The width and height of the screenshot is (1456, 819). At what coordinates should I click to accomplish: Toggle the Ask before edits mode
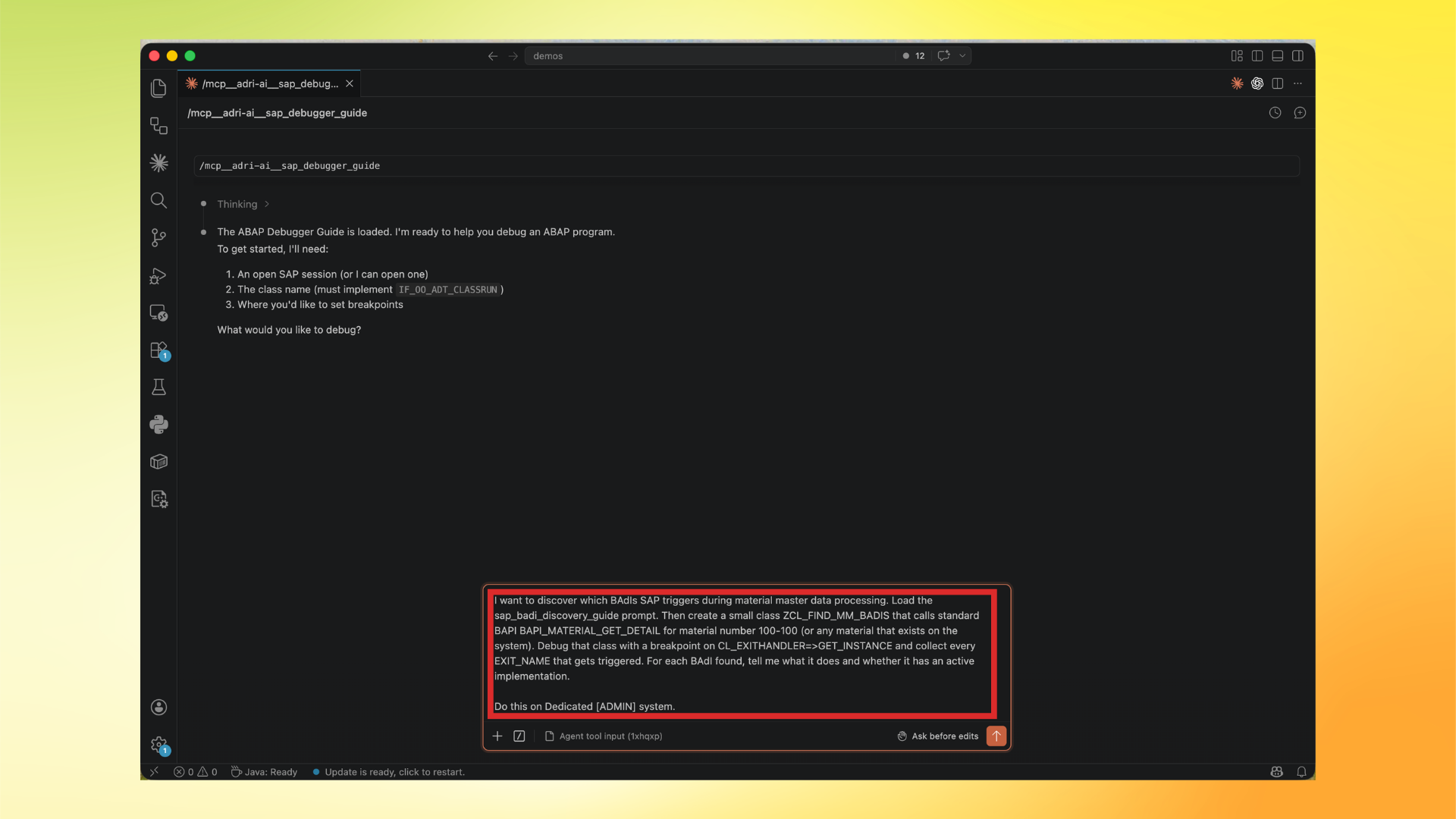937,736
